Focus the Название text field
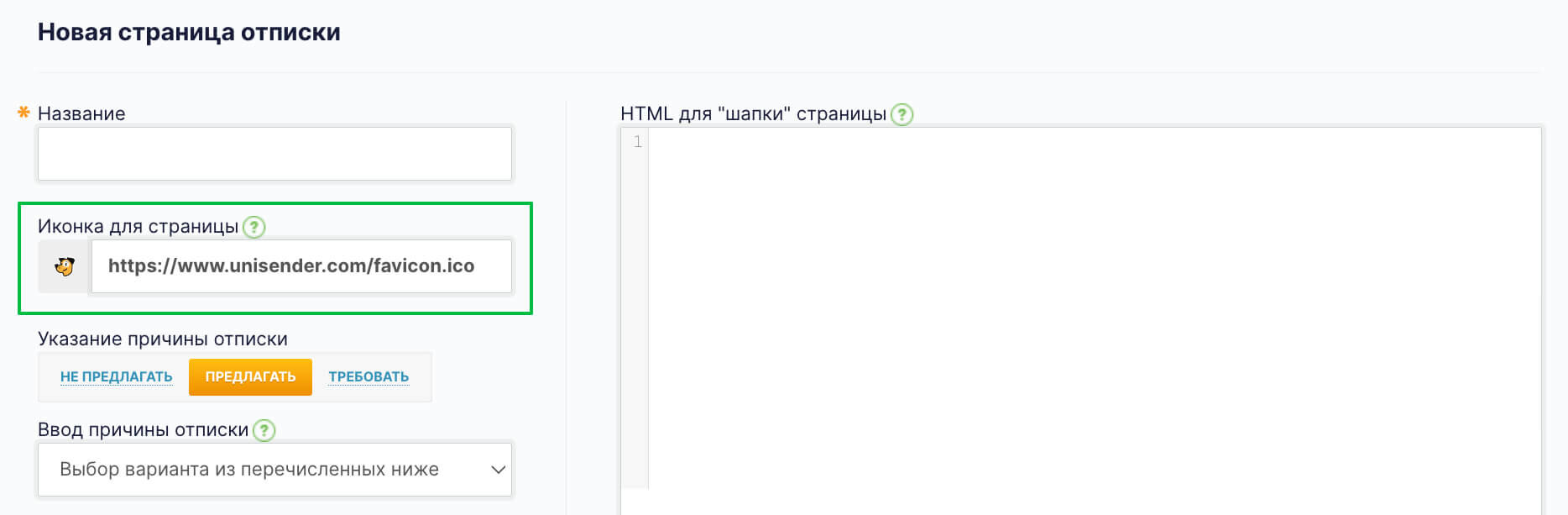 [274, 154]
